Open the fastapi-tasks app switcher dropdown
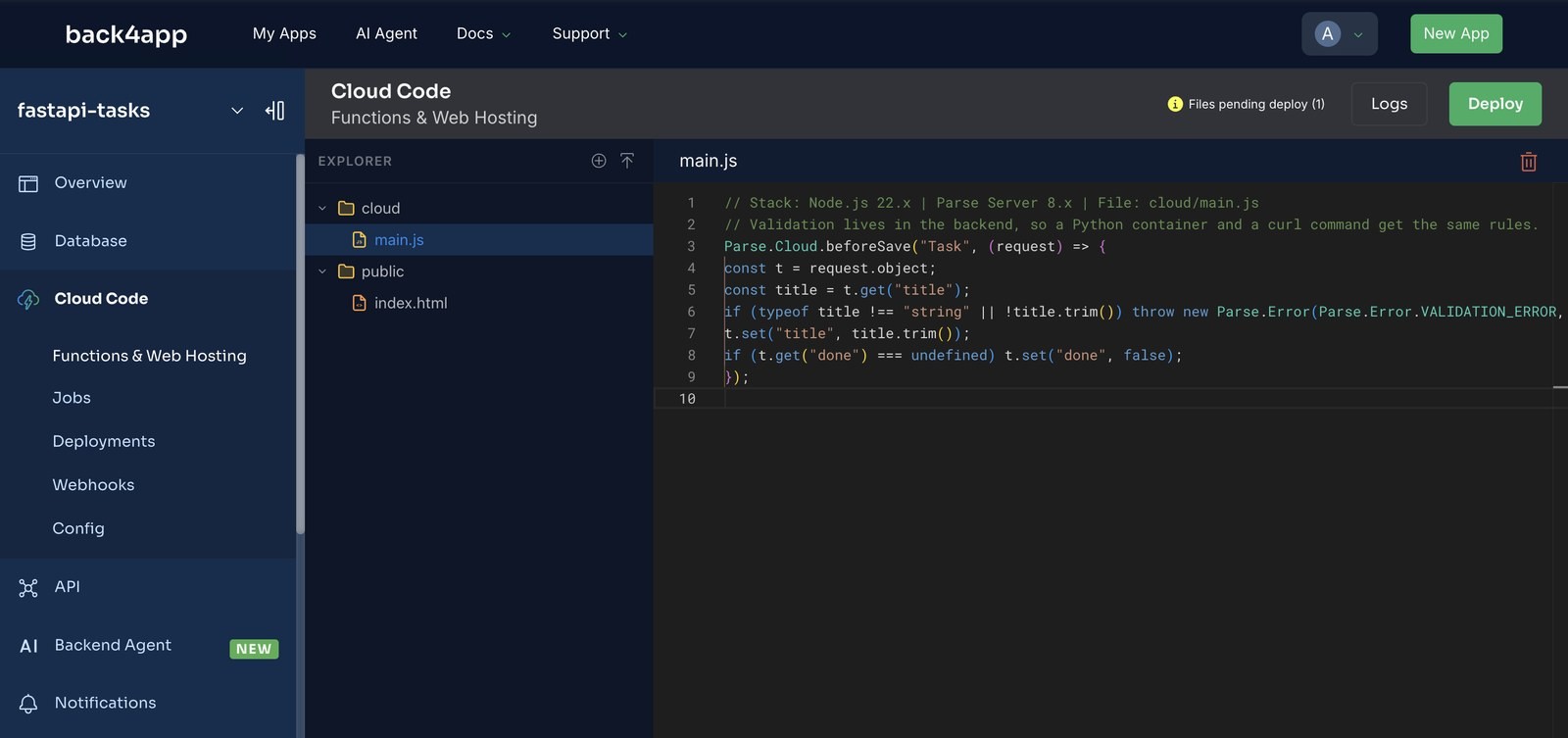Screen dimensions: 1568x738 [237, 111]
